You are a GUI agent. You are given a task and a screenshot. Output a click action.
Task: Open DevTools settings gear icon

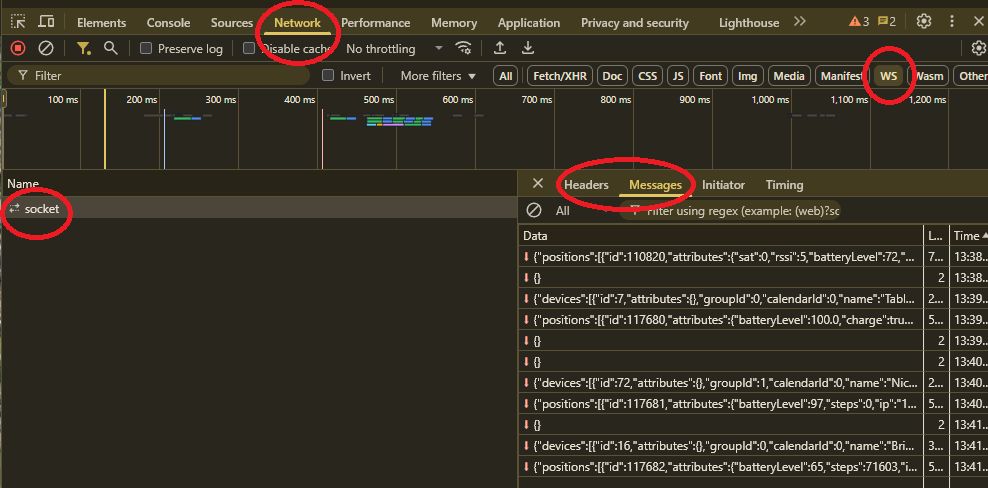click(x=924, y=22)
